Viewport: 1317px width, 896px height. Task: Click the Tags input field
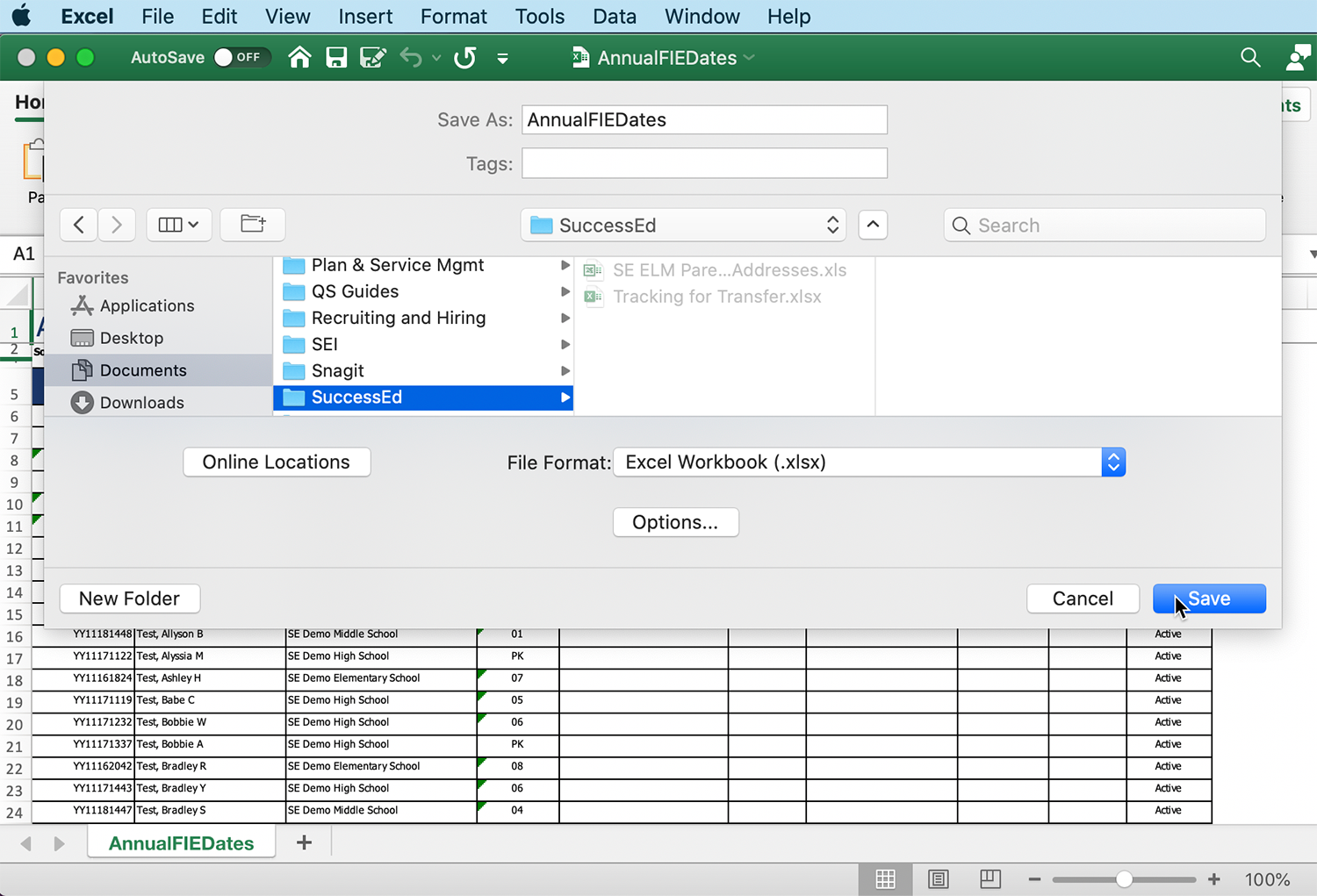[704, 163]
